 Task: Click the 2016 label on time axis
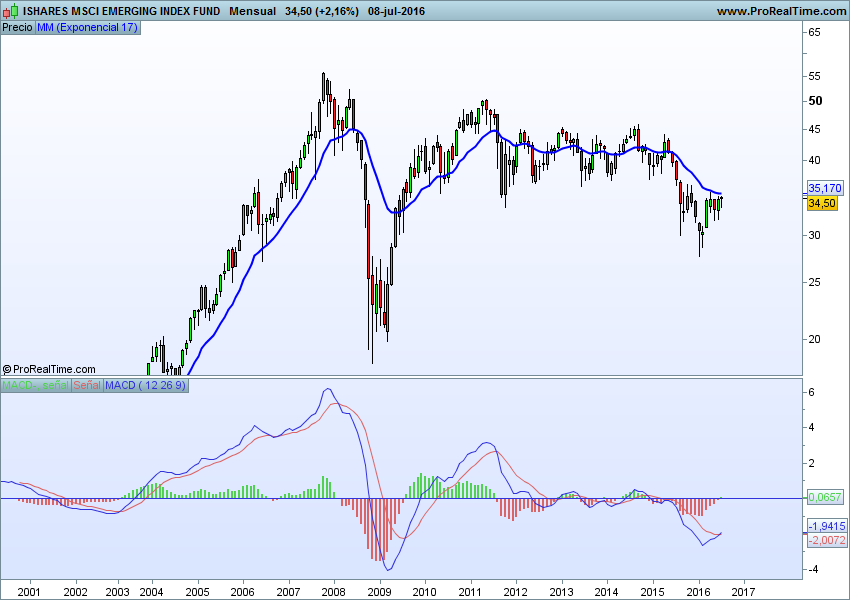coord(698,590)
